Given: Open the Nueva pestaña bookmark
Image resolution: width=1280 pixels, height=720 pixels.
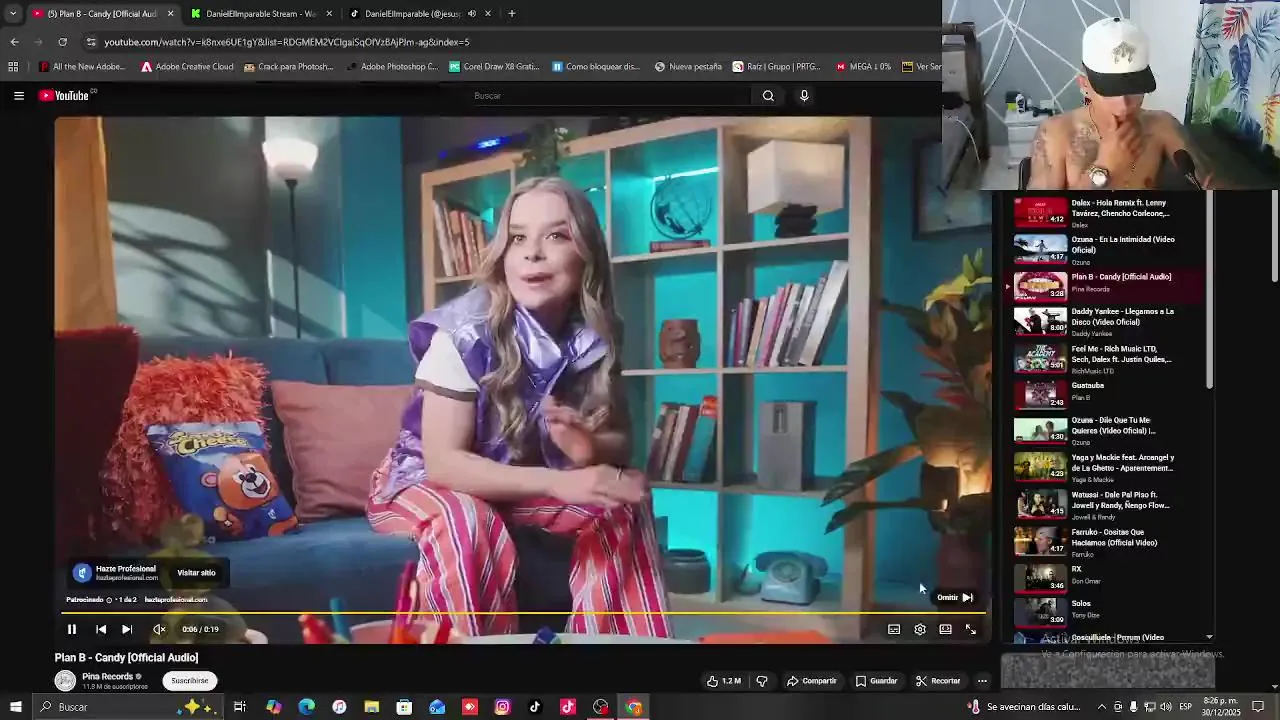Looking at the screenshot, I should pos(688,67).
